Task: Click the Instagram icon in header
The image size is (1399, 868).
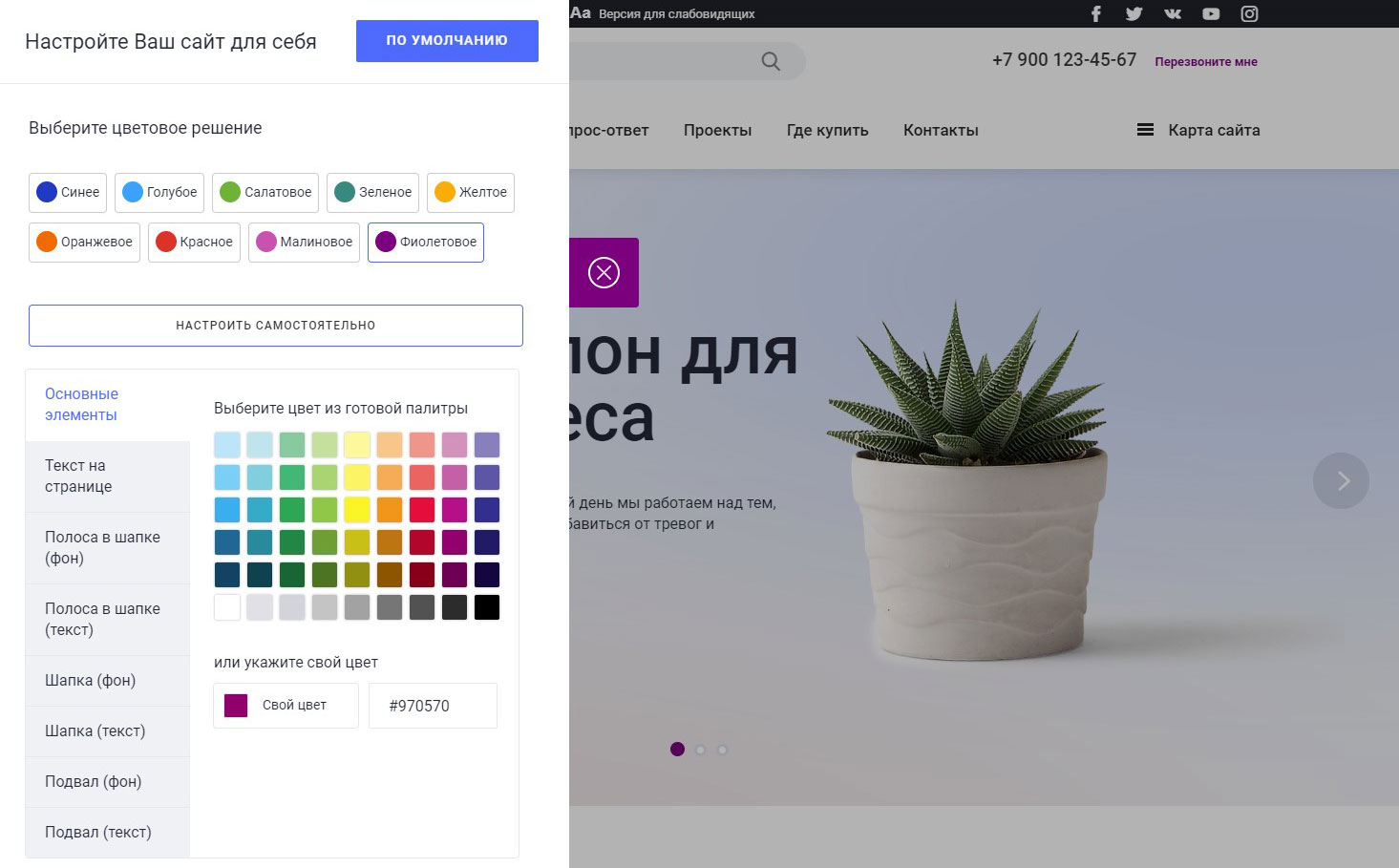Action: (1249, 13)
